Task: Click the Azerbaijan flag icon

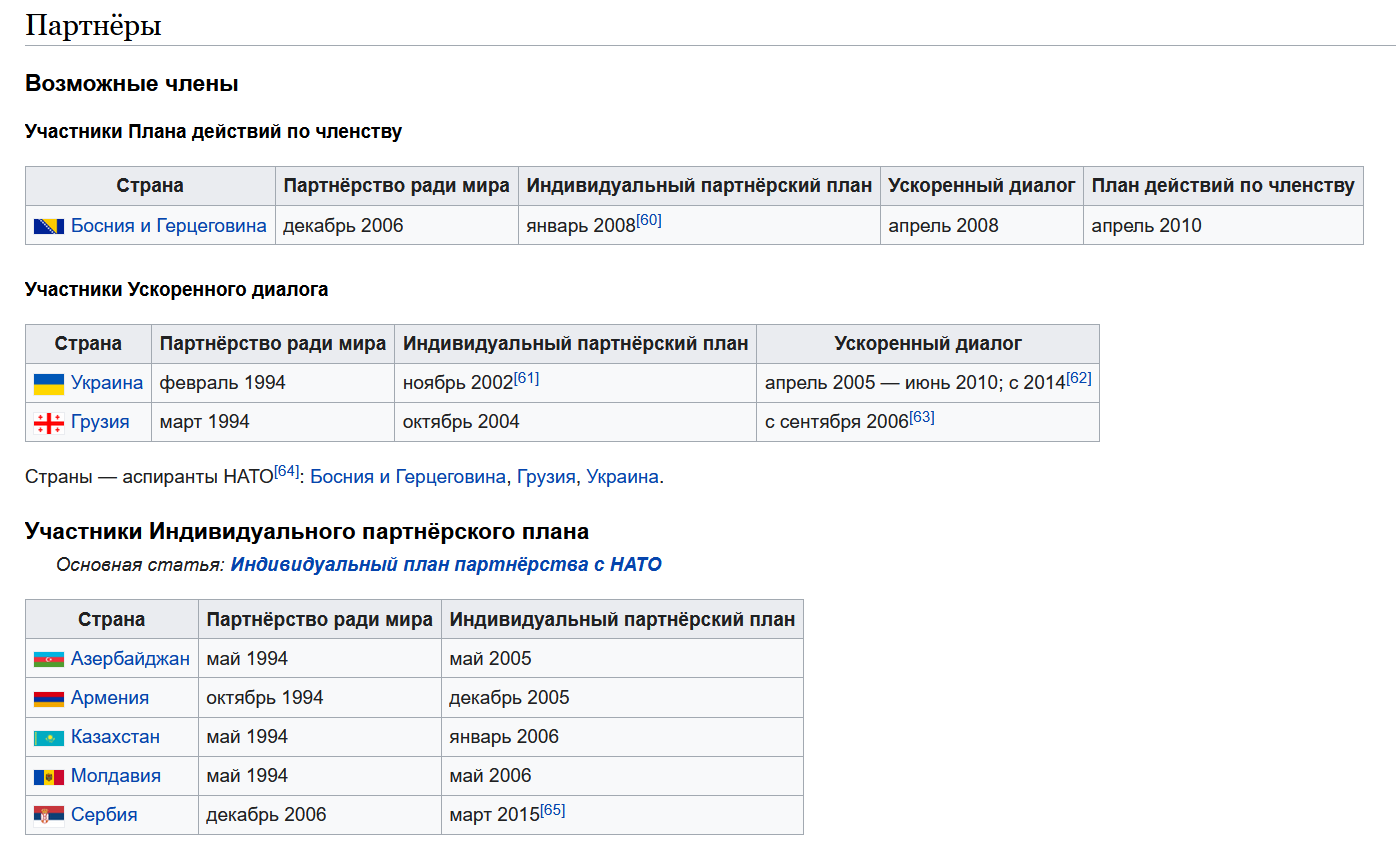Action: 49,659
